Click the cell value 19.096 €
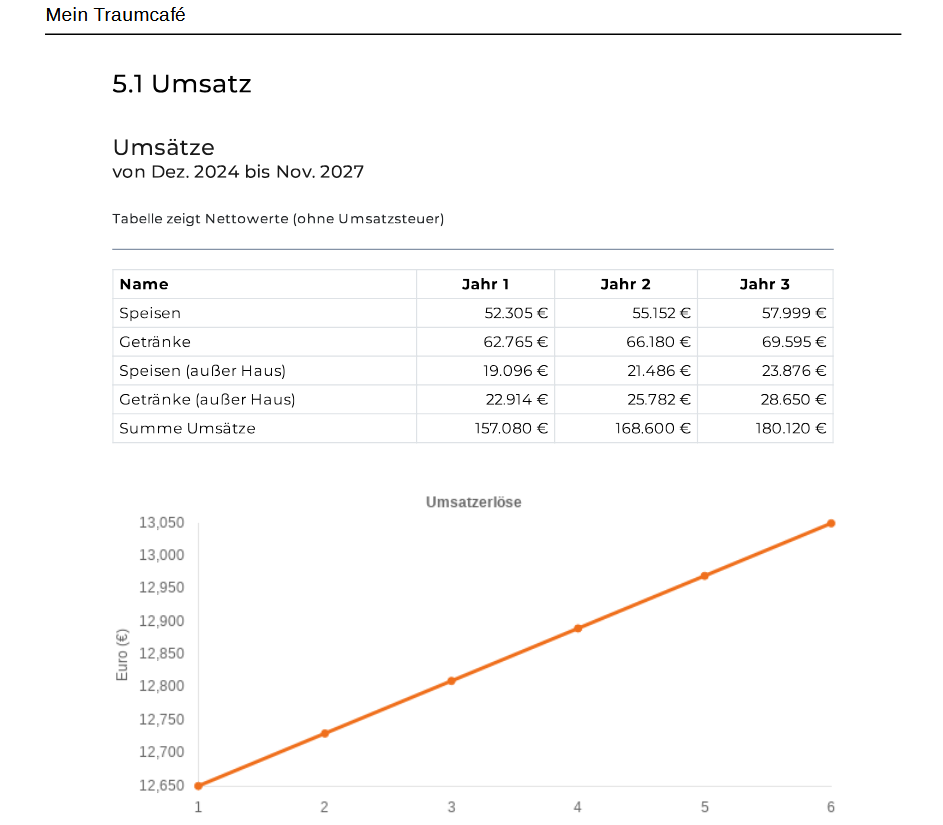The width and height of the screenshot is (943, 825). (x=515, y=371)
